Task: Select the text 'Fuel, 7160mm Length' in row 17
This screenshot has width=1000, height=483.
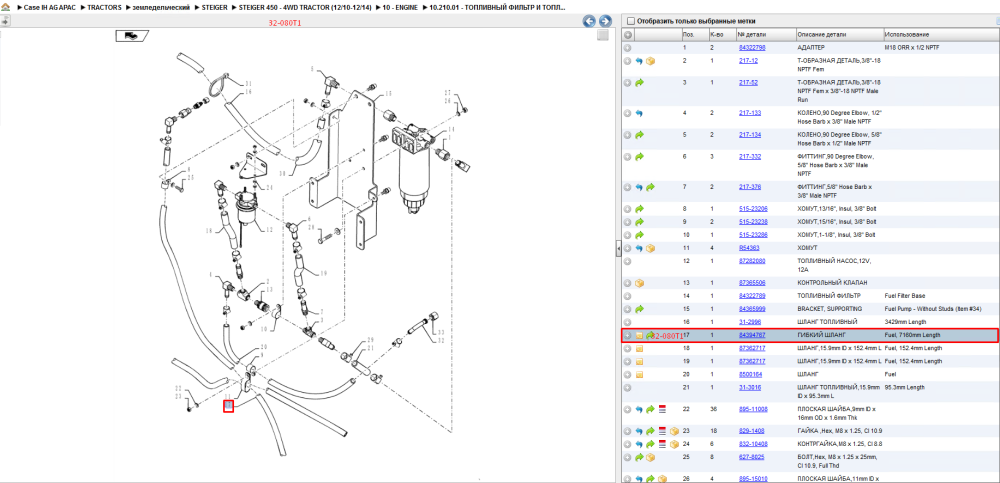Action: pyautogui.click(x=912, y=335)
